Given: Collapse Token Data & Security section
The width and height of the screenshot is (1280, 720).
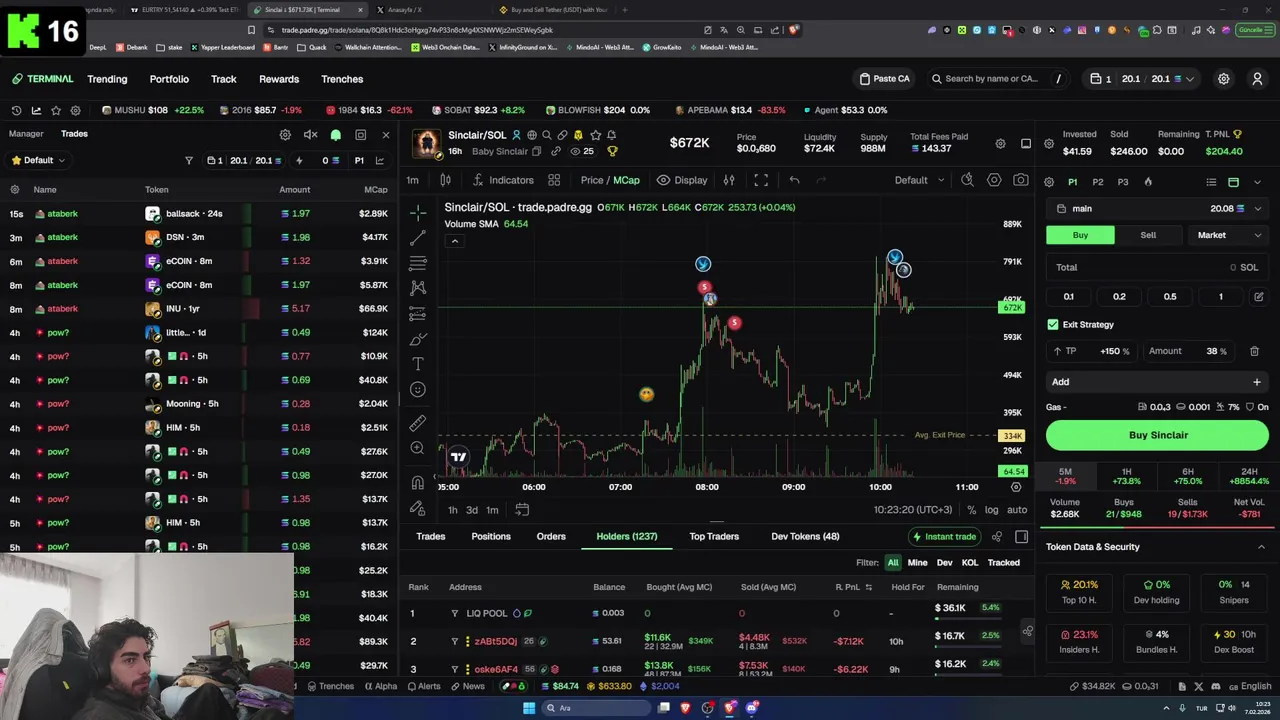Looking at the screenshot, I should click(1261, 547).
